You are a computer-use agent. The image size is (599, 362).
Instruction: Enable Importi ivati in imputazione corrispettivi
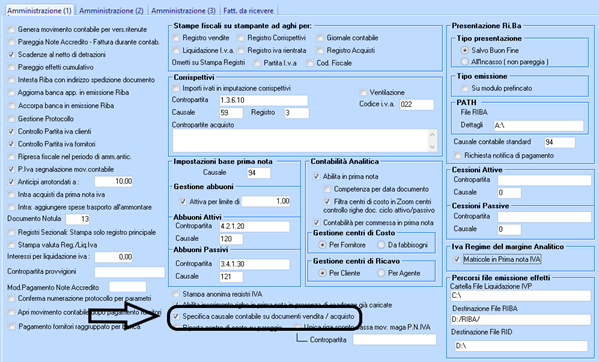coord(176,88)
